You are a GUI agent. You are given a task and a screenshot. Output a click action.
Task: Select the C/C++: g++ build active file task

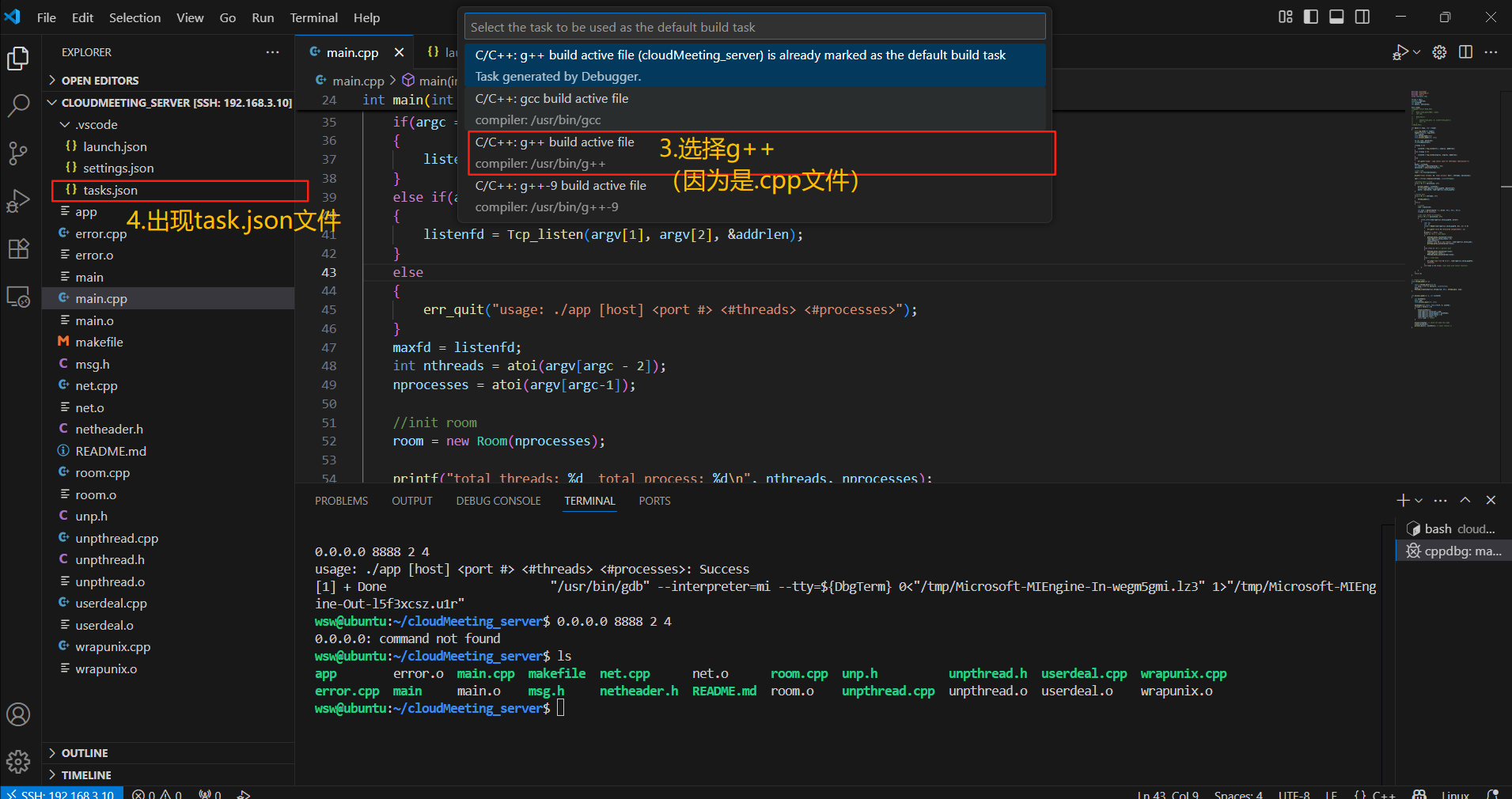click(x=554, y=152)
